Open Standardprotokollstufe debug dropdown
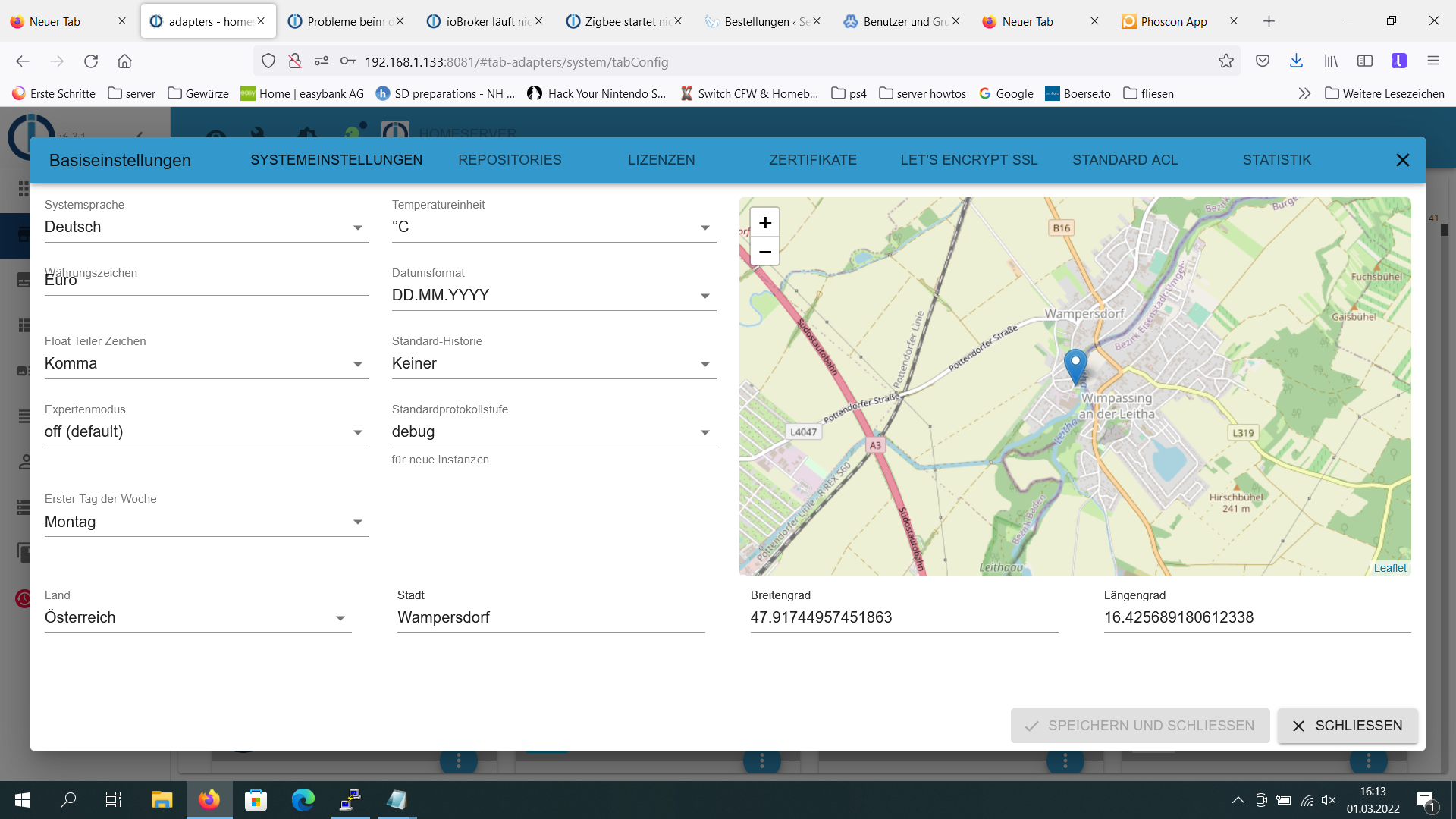 coord(554,432)
